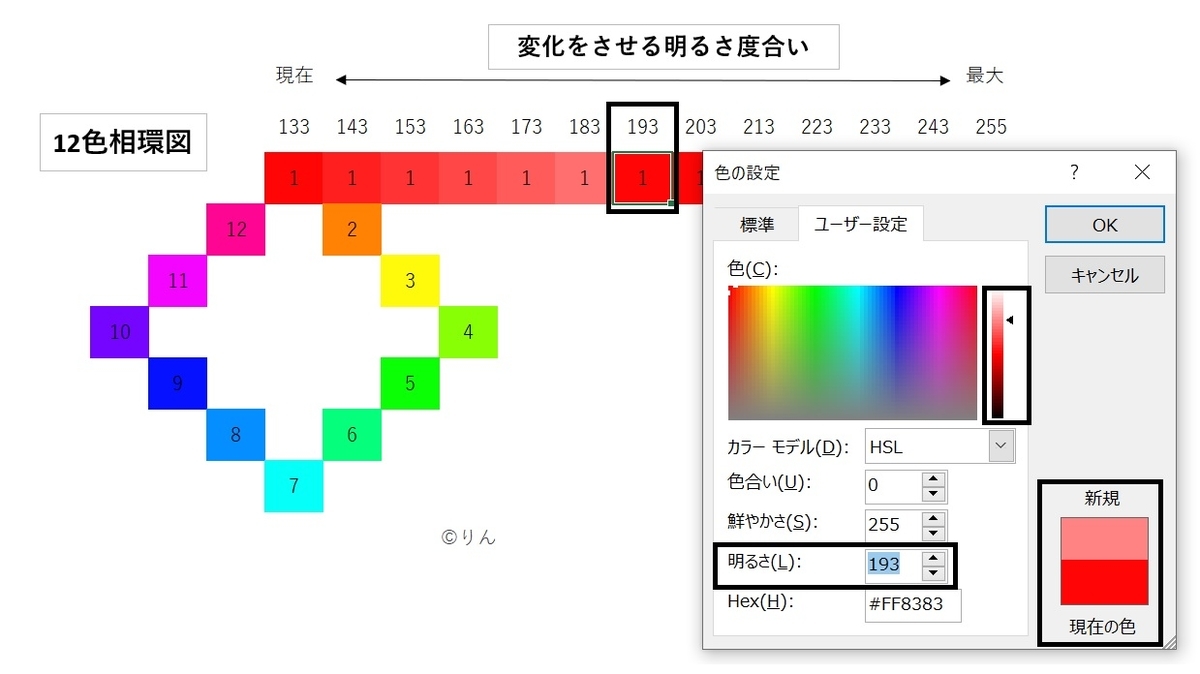Click the value 203 header text

[x=700, y=127]
